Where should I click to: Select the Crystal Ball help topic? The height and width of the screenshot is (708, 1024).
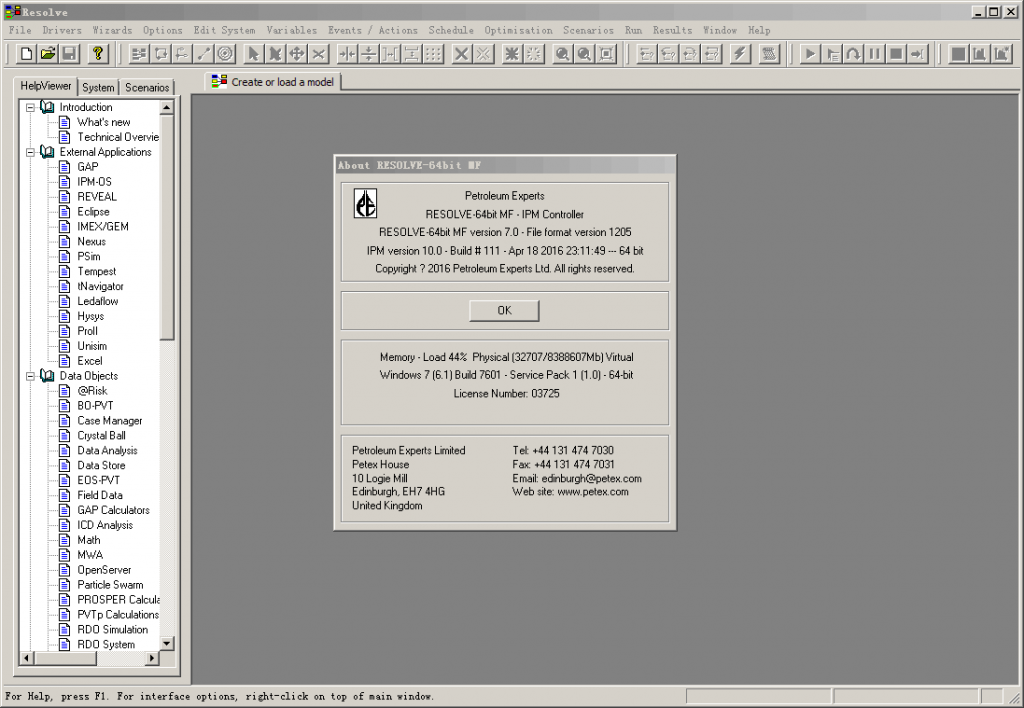point(102,436)
